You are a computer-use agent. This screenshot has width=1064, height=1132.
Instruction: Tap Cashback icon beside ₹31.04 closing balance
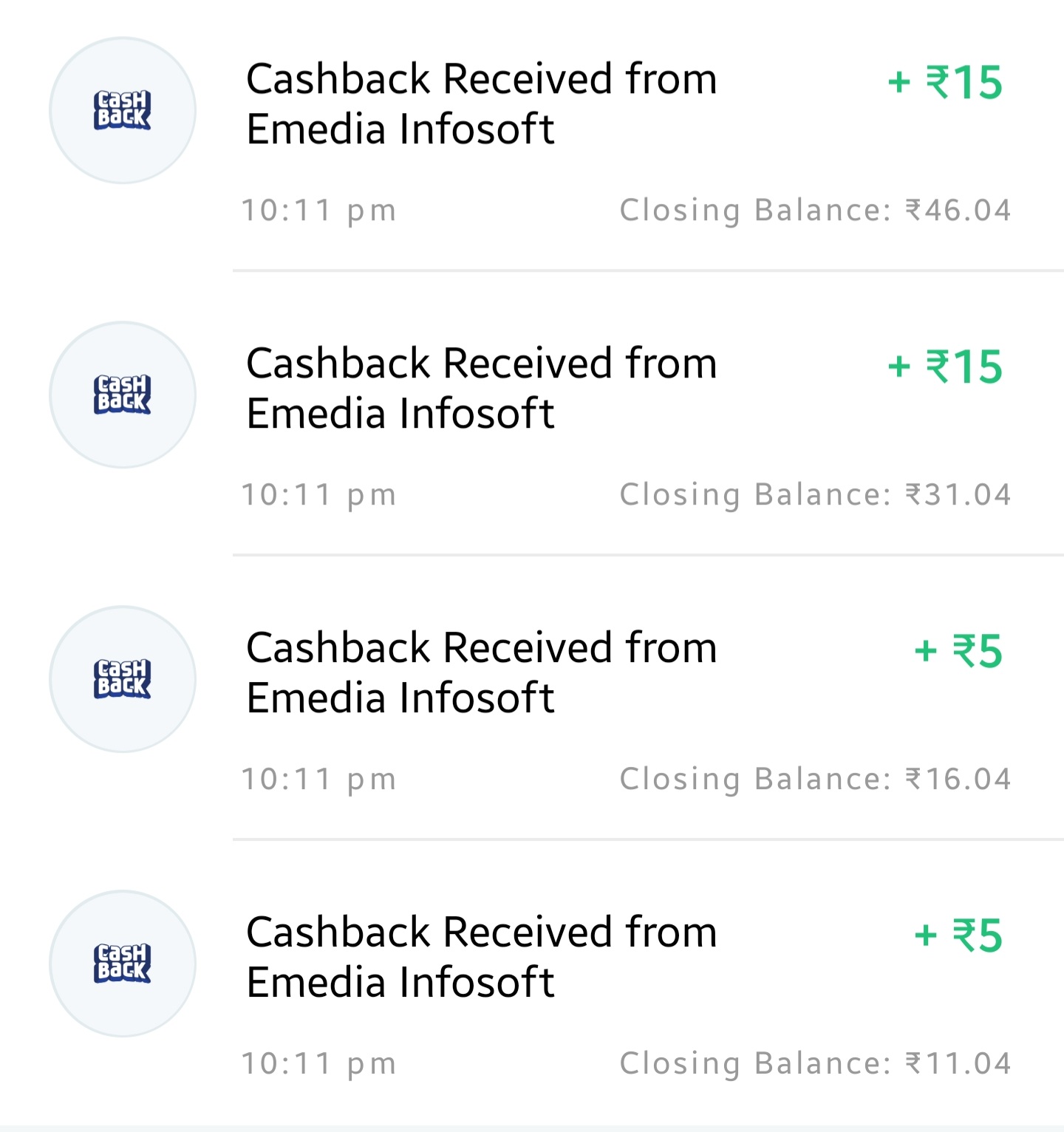point(123,395)
